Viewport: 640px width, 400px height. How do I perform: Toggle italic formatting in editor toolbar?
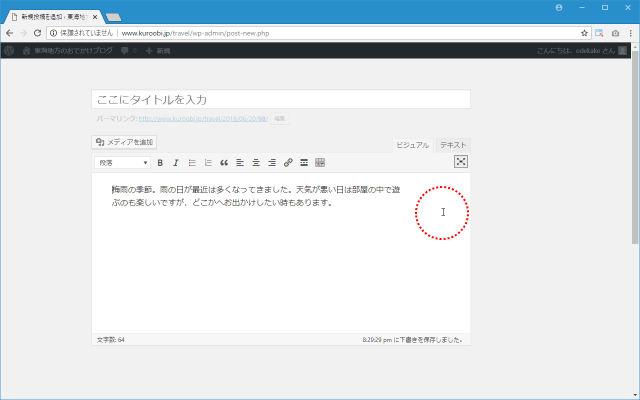[176, 162]
